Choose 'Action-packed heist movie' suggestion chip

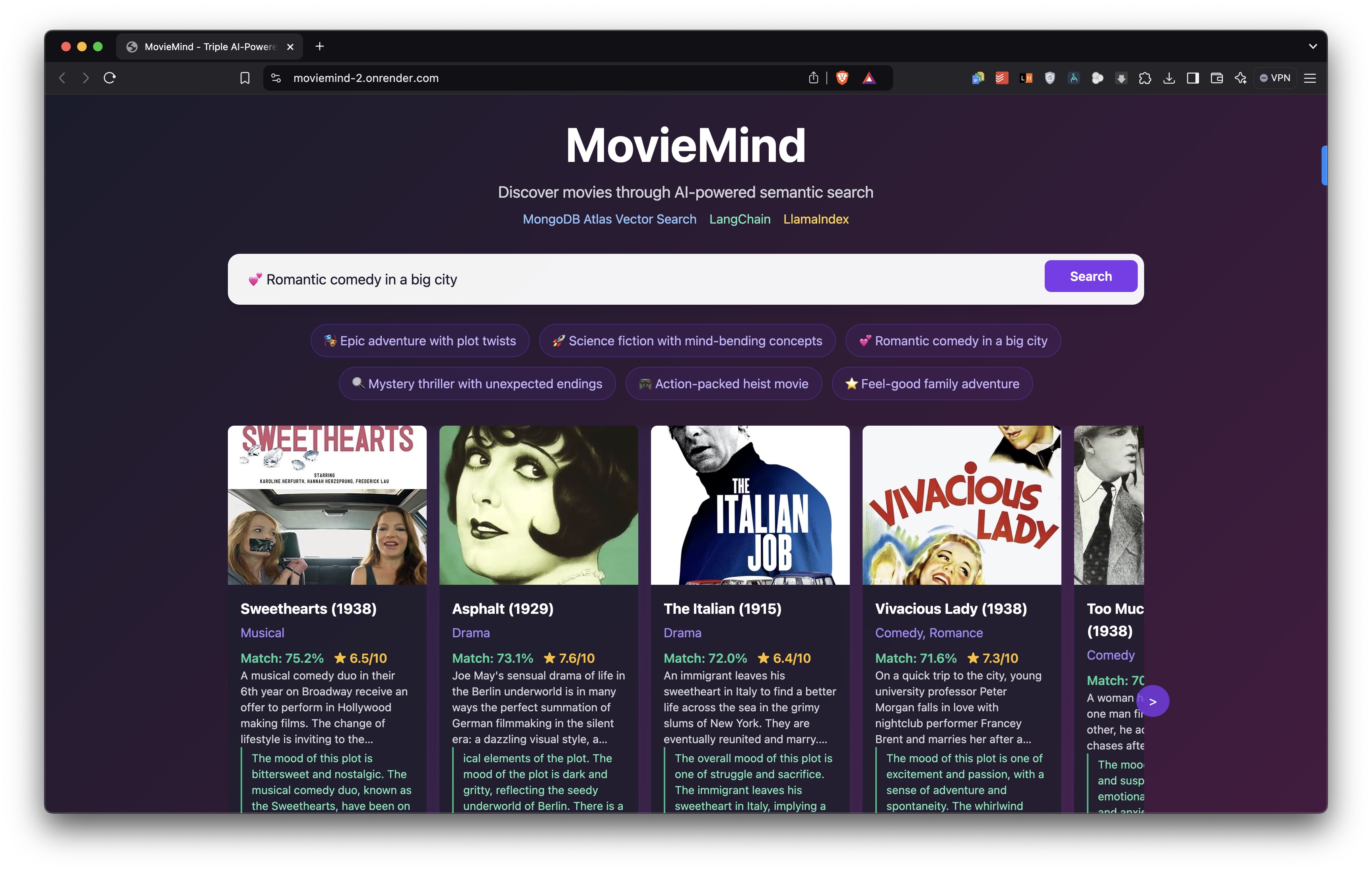point(724,383)
